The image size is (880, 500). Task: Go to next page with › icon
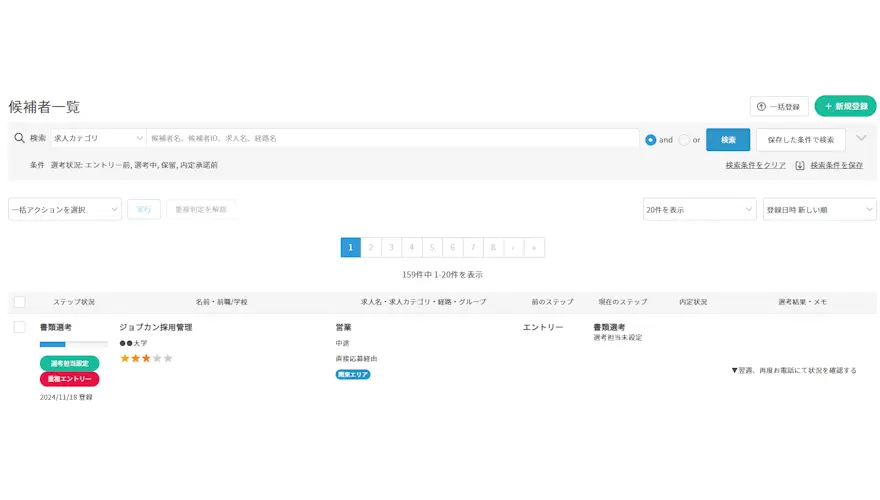pyautogui.click(x=514, y=247)
